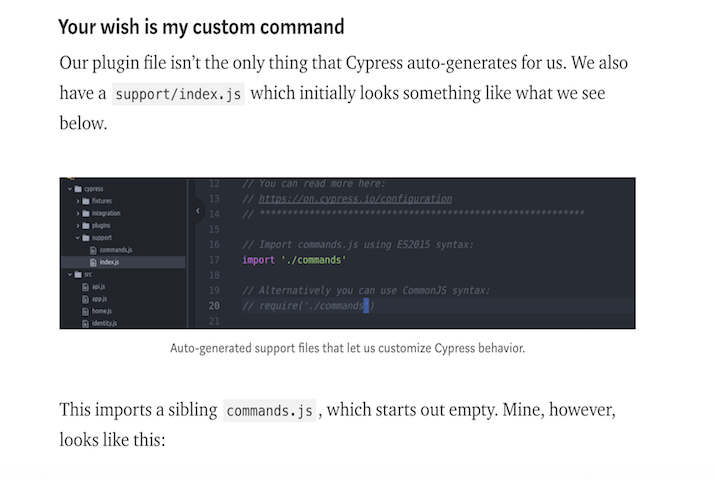Click the inline code support/index.js
Viewport: 715px width, 480px height.
[177, 96]
